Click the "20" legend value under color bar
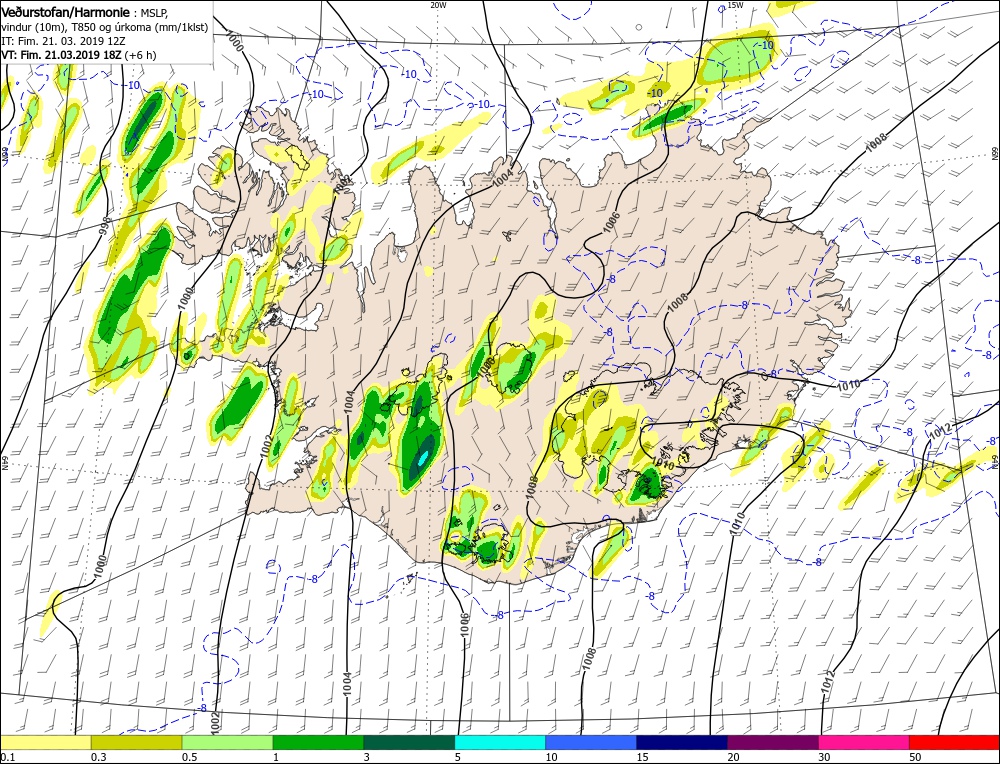 tap(733, 756)
